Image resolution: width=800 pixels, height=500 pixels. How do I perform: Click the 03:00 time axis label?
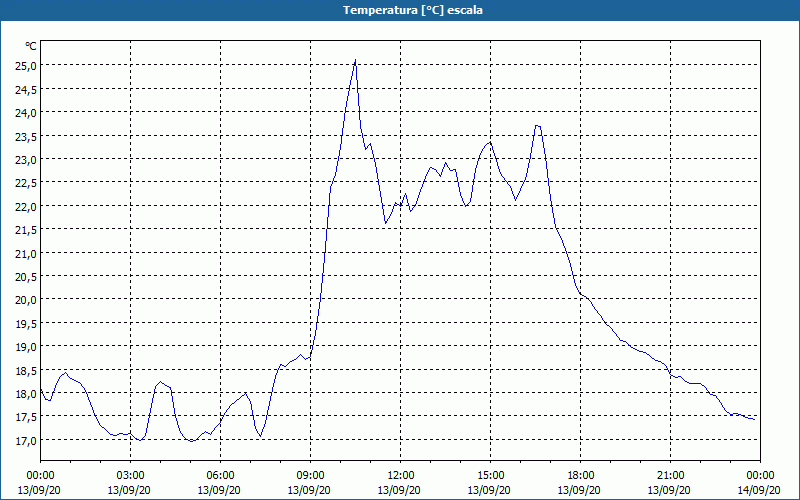[x=130, y=476]
